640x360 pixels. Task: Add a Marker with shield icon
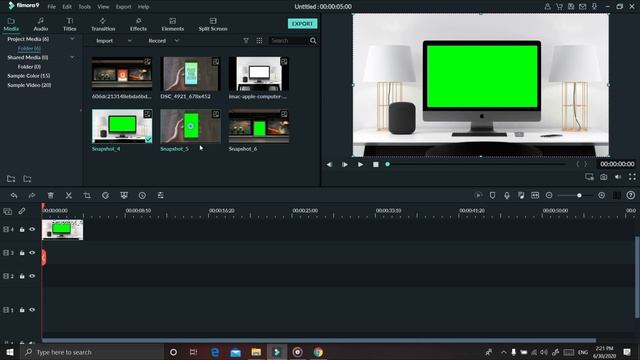pyautogui.click(x=492, y=196)
